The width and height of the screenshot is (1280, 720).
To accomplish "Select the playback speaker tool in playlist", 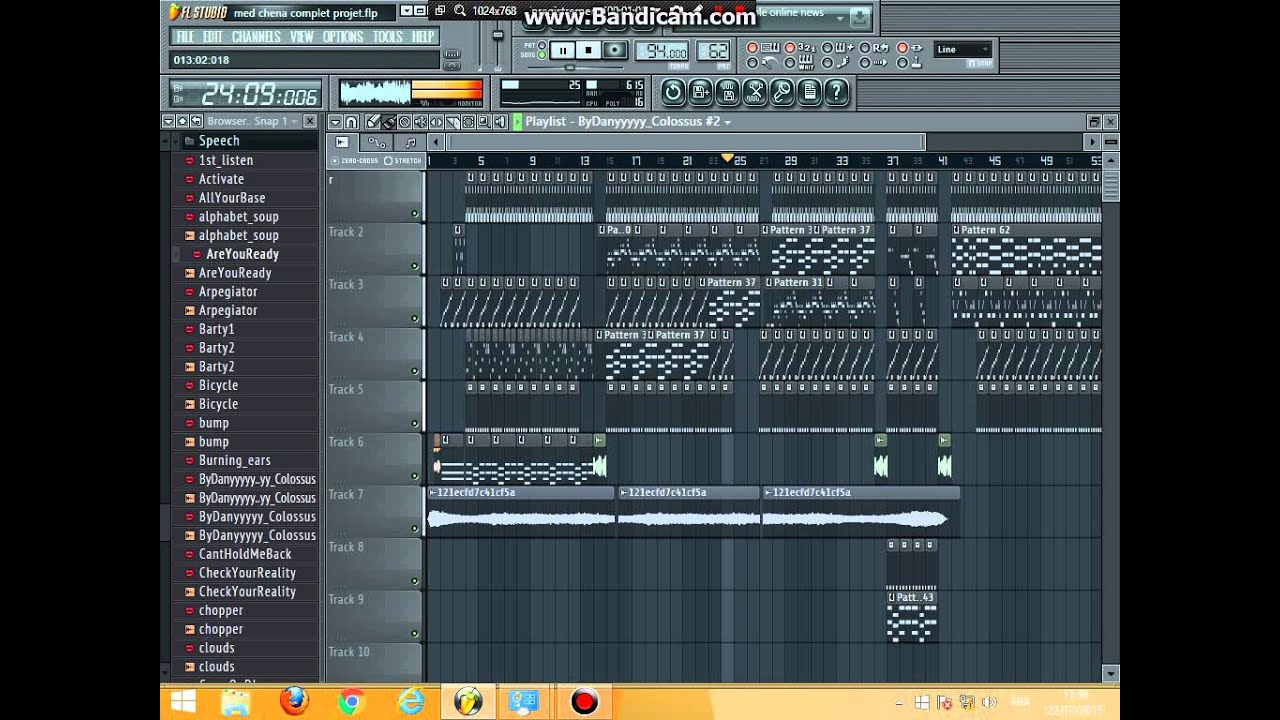I will (x=500, y=121).
